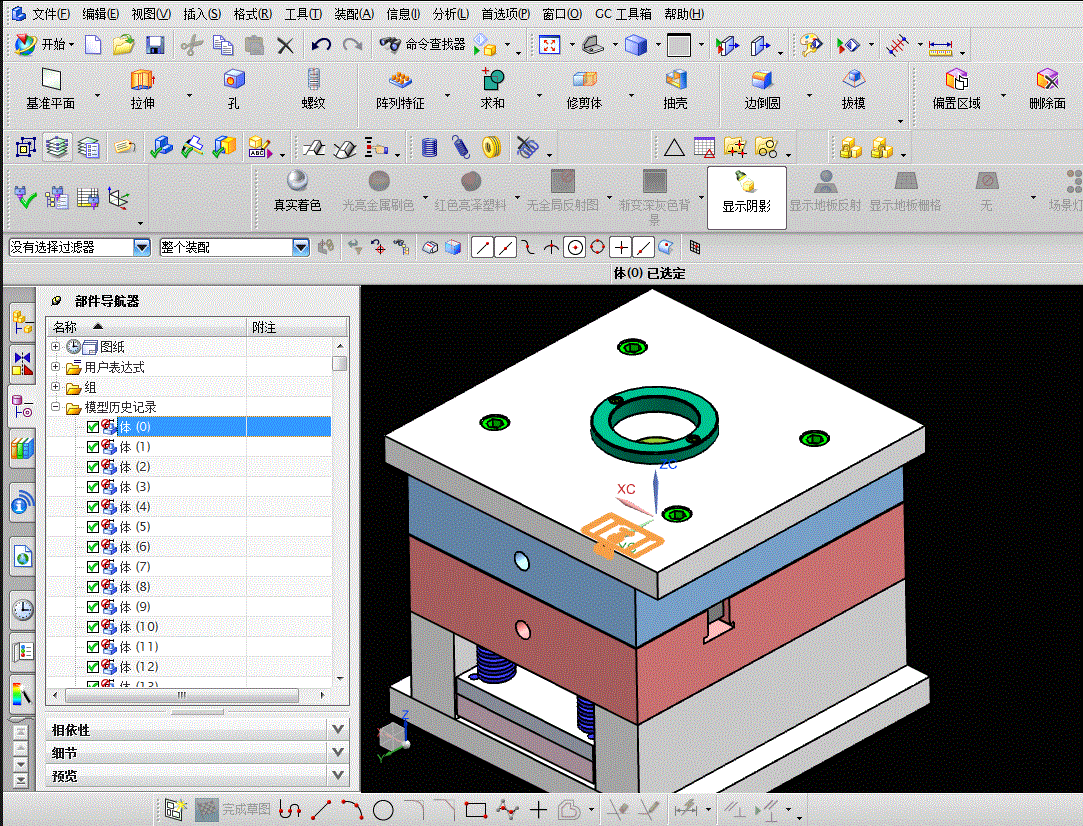The width and height of the screenshot is (1083, 826).
Task: Open the 编辑(E) menu
Action: click(x=100, y=14)
